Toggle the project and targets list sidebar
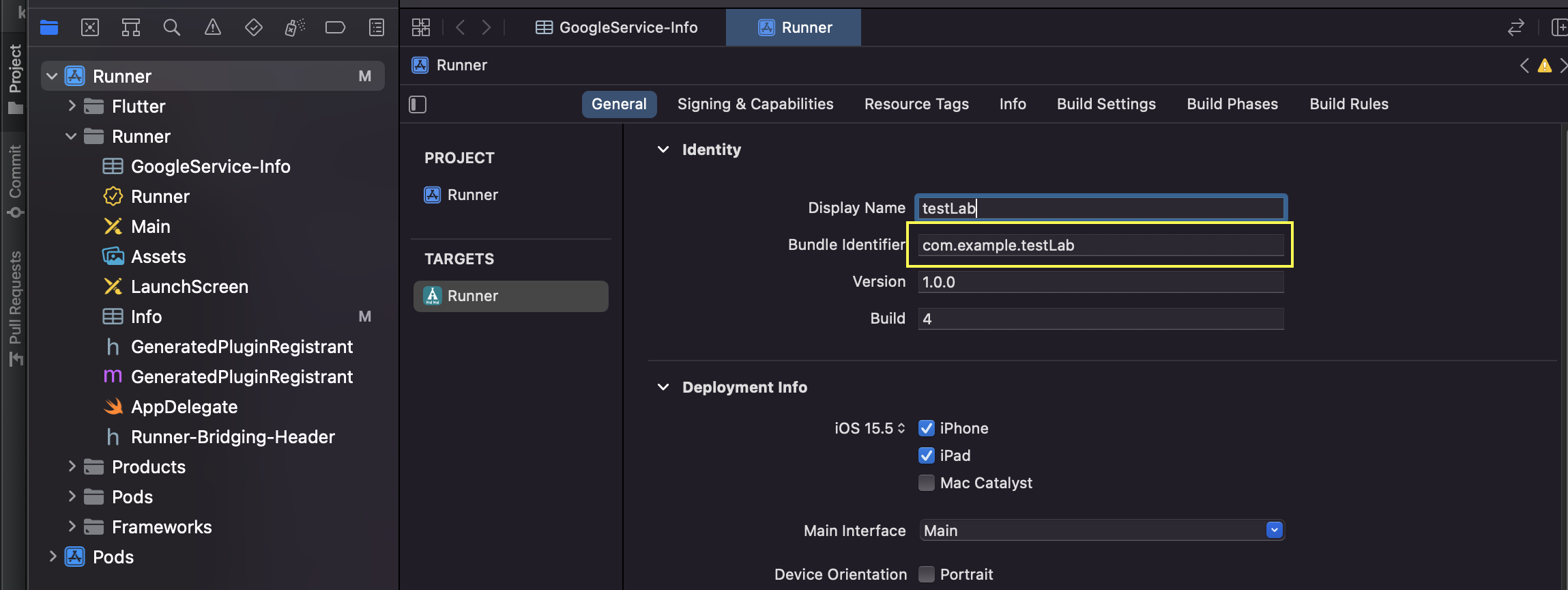The image size is (1568, 590). pyautogui.click(x=418, y=104)
